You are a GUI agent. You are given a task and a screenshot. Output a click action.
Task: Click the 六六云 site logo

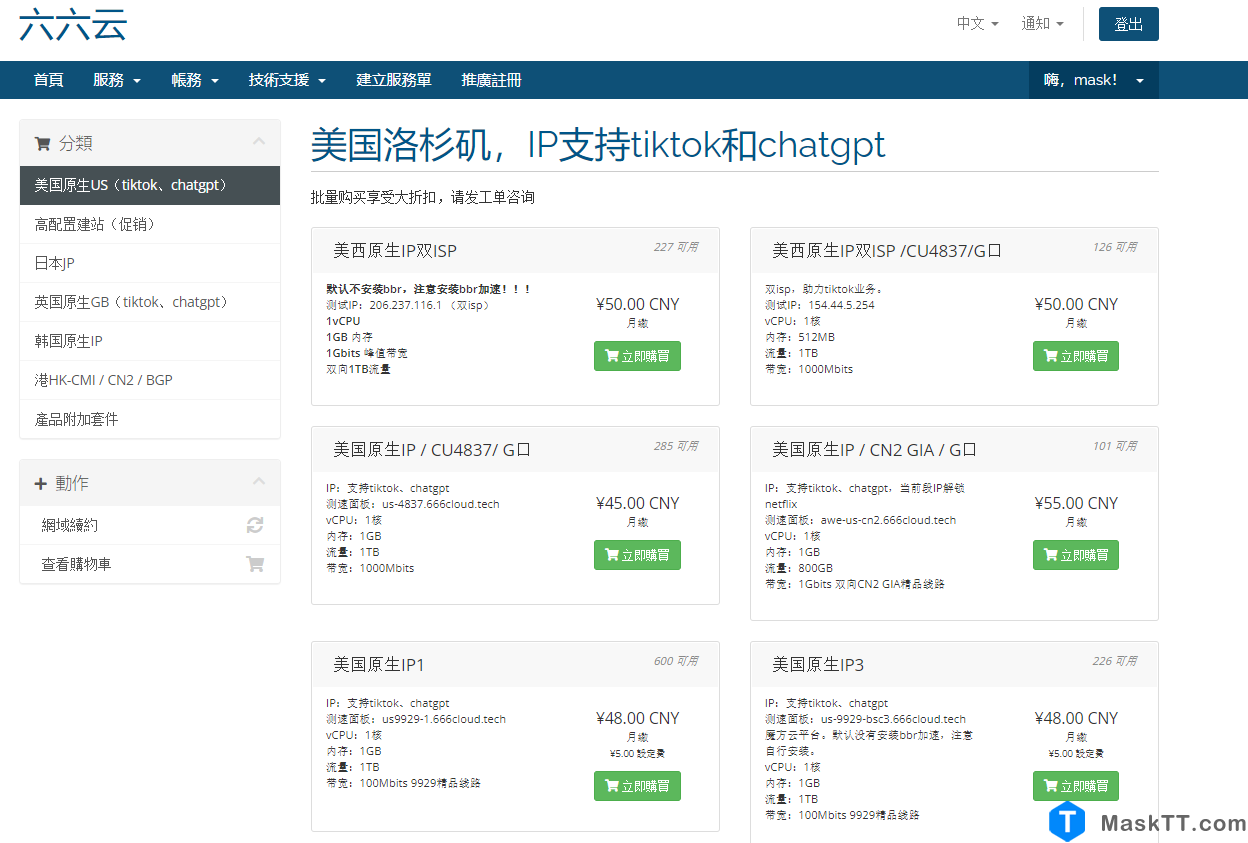[73, 24]
